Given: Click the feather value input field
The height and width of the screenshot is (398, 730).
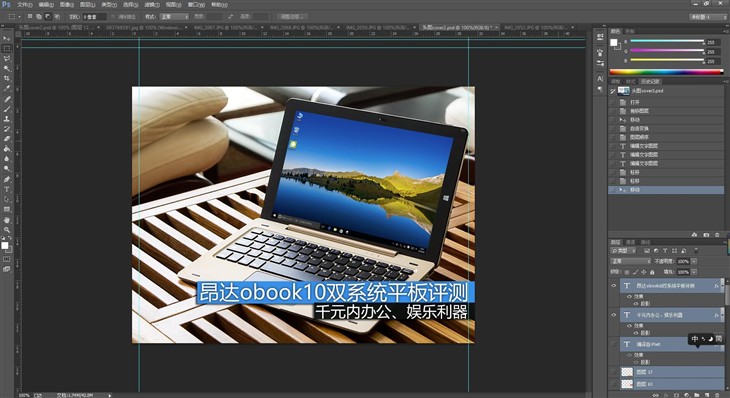Looking at the screenshot, I should (95, 16).
